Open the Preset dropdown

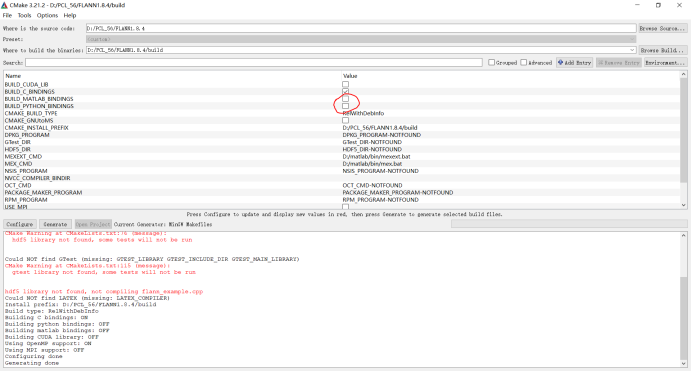coord(361,39)
